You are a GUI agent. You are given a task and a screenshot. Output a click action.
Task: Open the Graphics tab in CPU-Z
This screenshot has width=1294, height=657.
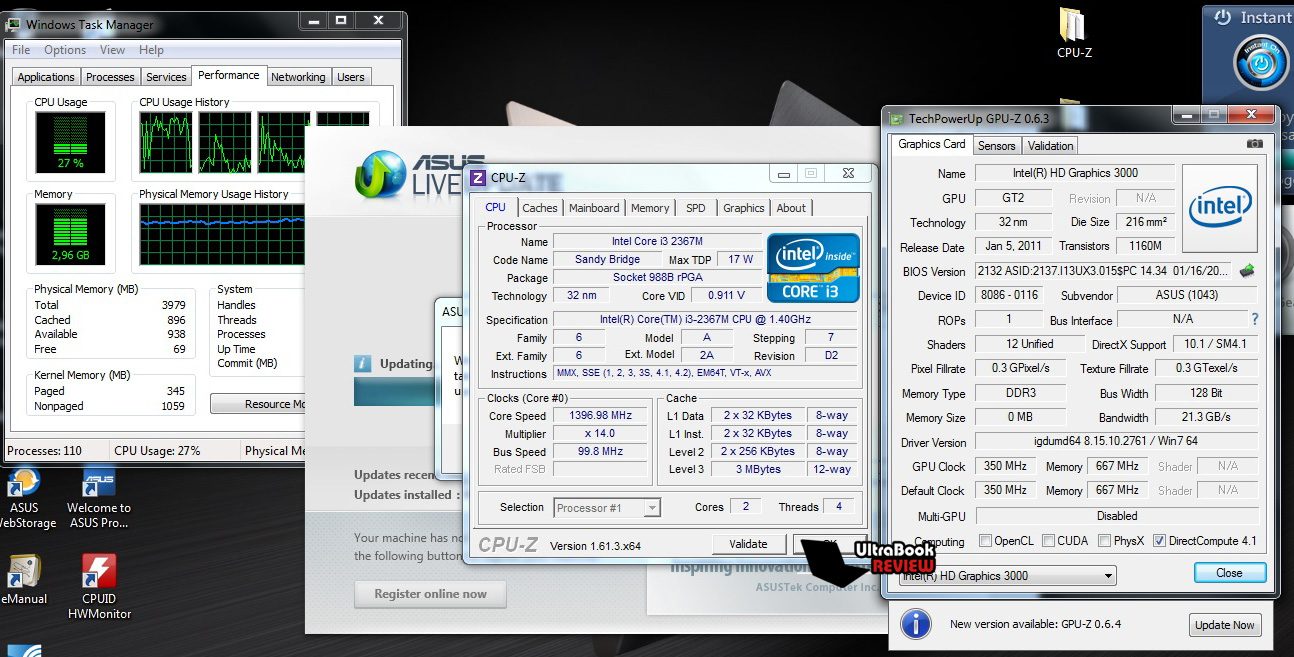pyautogui.click(x=744, y=208)
